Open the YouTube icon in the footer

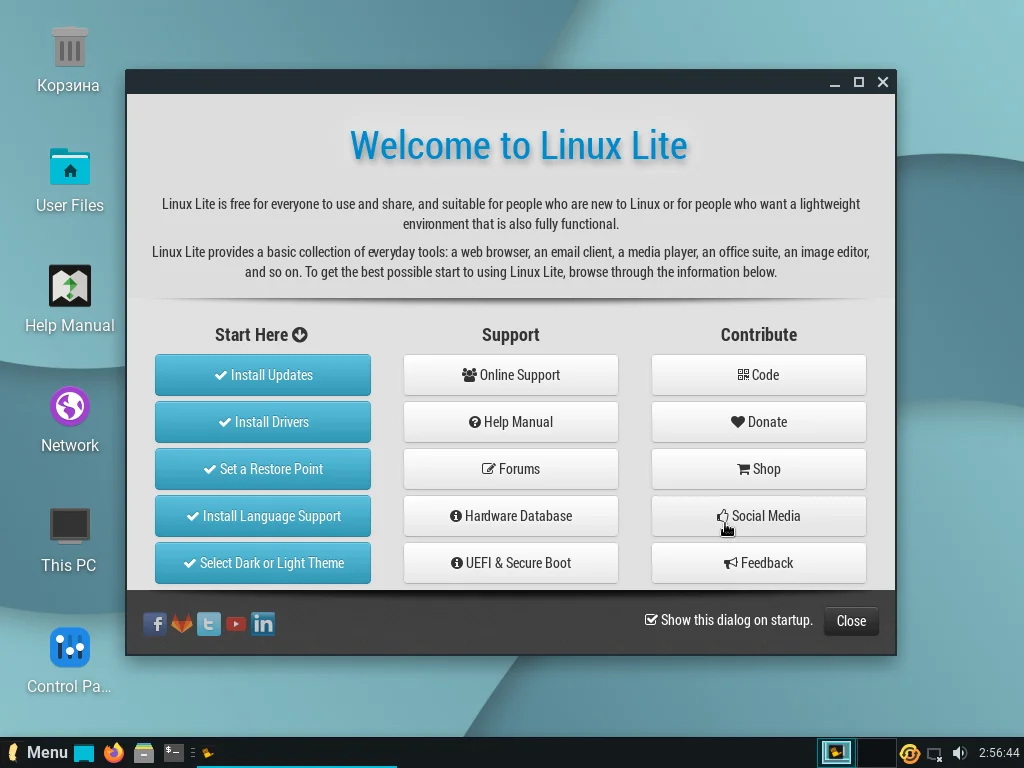click(x=235, y=623)
